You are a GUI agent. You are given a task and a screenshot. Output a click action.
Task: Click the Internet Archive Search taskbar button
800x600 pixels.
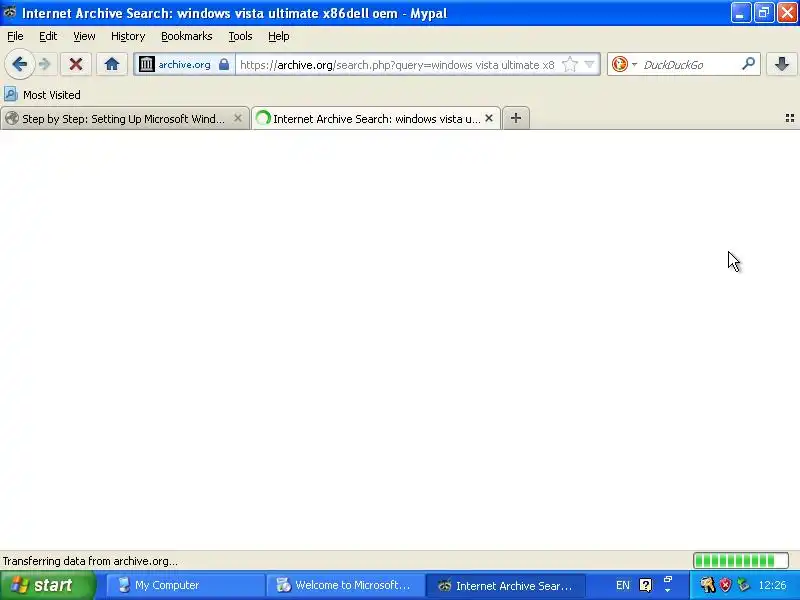(505, 585)
